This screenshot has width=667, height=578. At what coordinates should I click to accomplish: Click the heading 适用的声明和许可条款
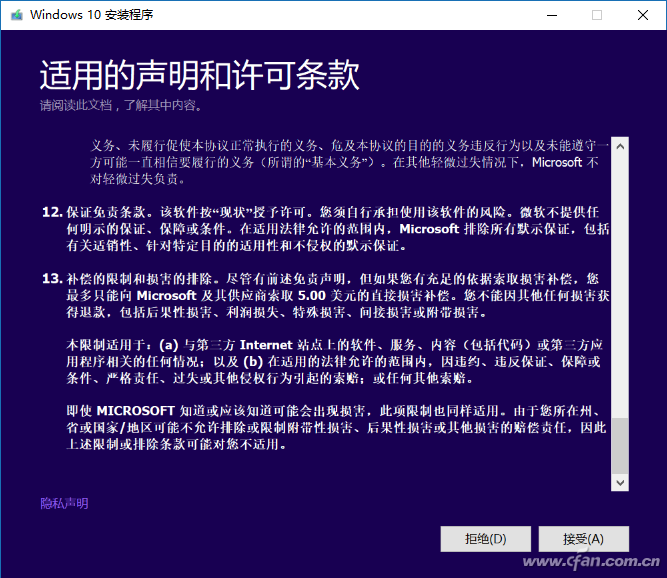tap(200, 75)
